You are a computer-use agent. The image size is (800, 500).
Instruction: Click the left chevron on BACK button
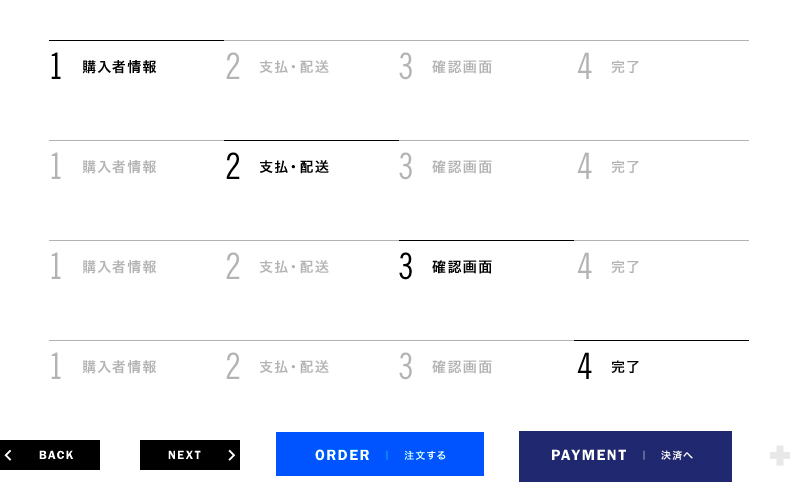tap(8, 455)
